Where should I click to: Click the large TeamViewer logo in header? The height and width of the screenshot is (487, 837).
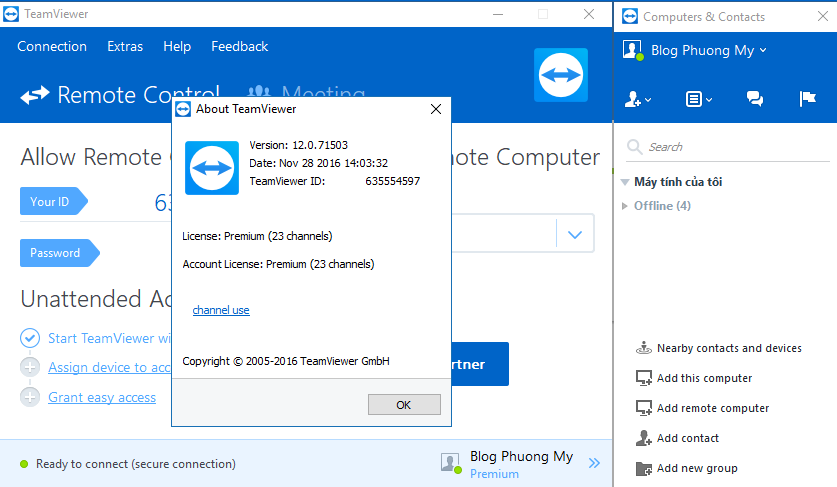pos(561,75)
